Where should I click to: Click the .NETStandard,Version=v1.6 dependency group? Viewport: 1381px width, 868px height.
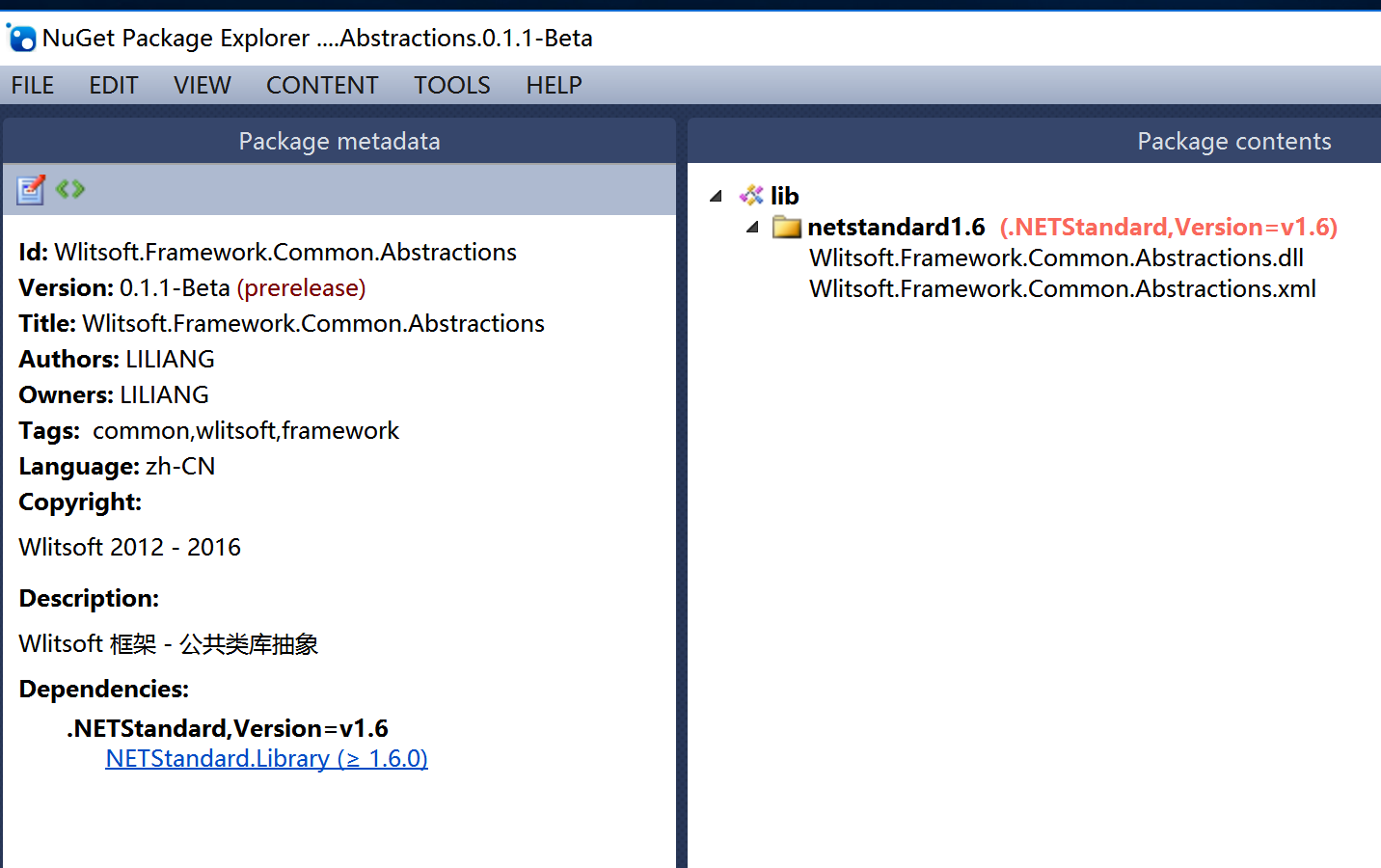click(x=228, y=728)
